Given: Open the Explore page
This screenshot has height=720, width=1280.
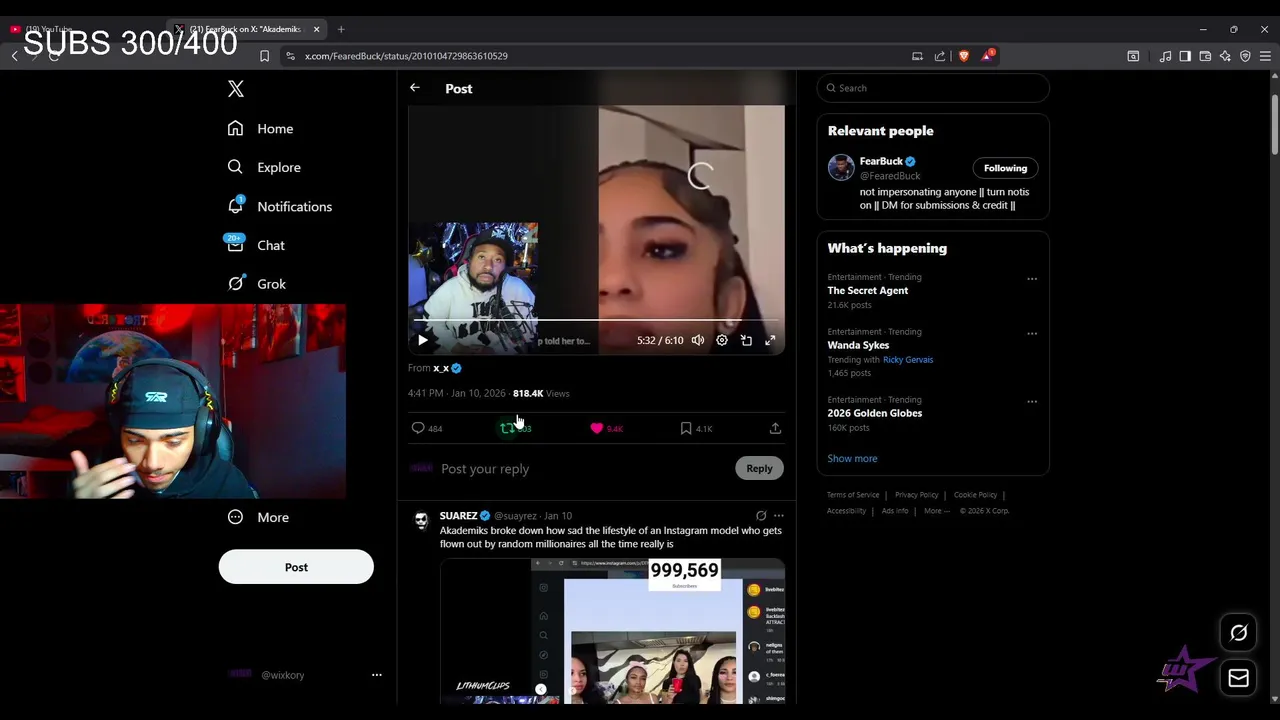Looking at the screenshot, I should tap(263, 167).
